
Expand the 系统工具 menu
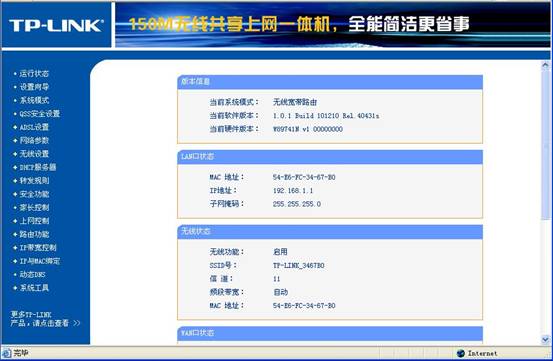point(34,288)
